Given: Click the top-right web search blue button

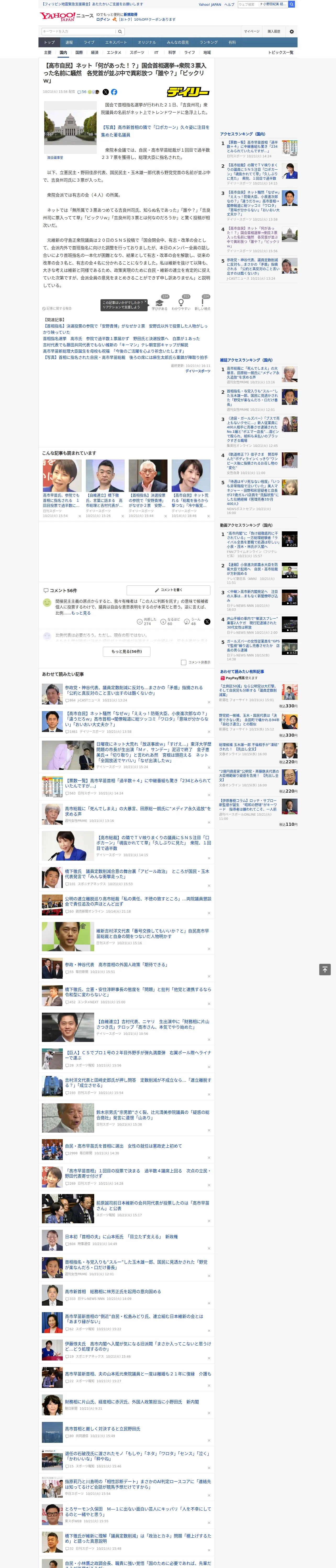Looking at the screenshot, I should (292, 4).
